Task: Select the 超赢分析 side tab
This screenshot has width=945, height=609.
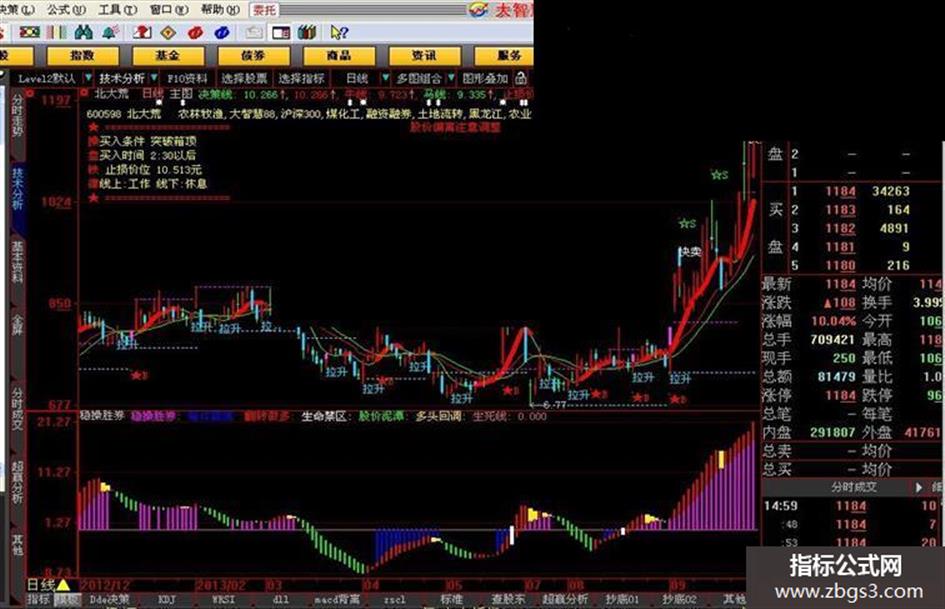Action: [x=17, y=482]
